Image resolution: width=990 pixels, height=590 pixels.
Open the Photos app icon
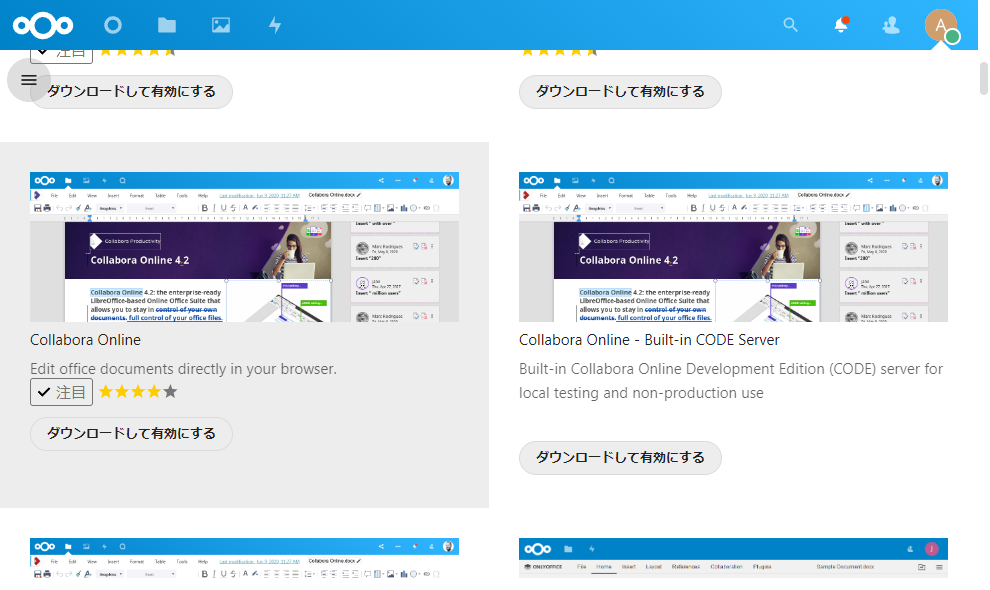coord(221,25)
